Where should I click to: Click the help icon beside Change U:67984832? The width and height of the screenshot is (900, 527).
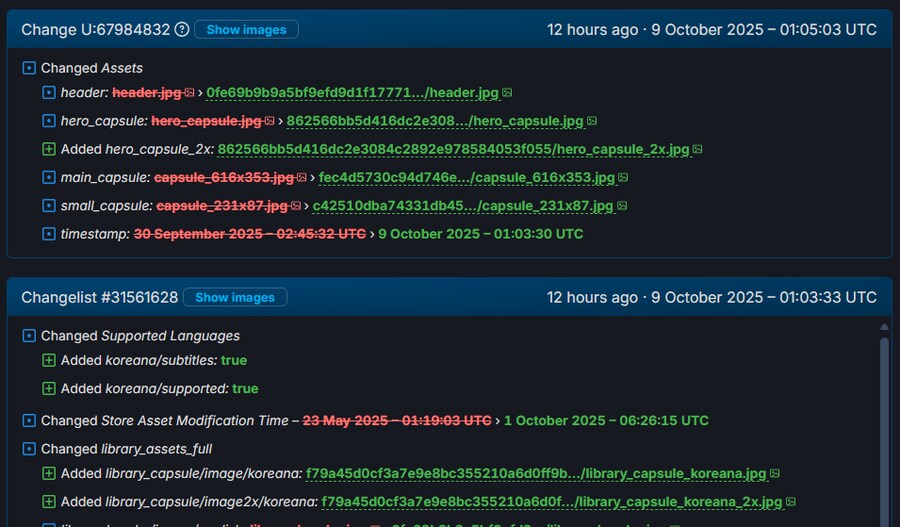pyautogui.click(x=181, y=30)
